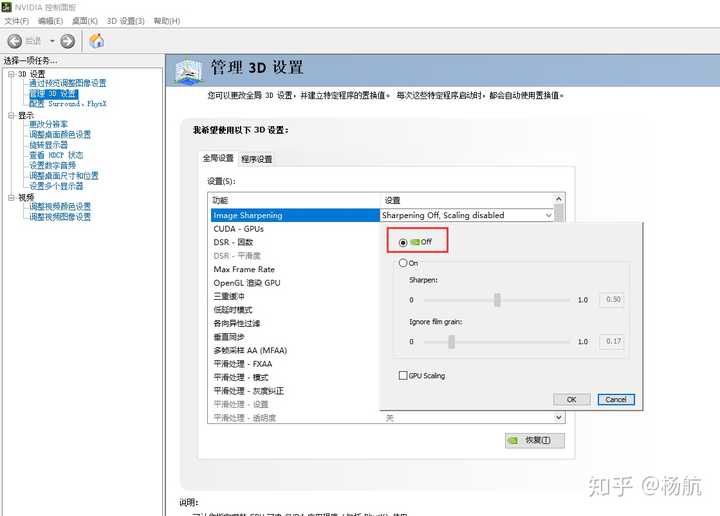
Task: Open 调整视频颜色设置 in the tree
Action: pyautogui.click(x=60, y=207)
